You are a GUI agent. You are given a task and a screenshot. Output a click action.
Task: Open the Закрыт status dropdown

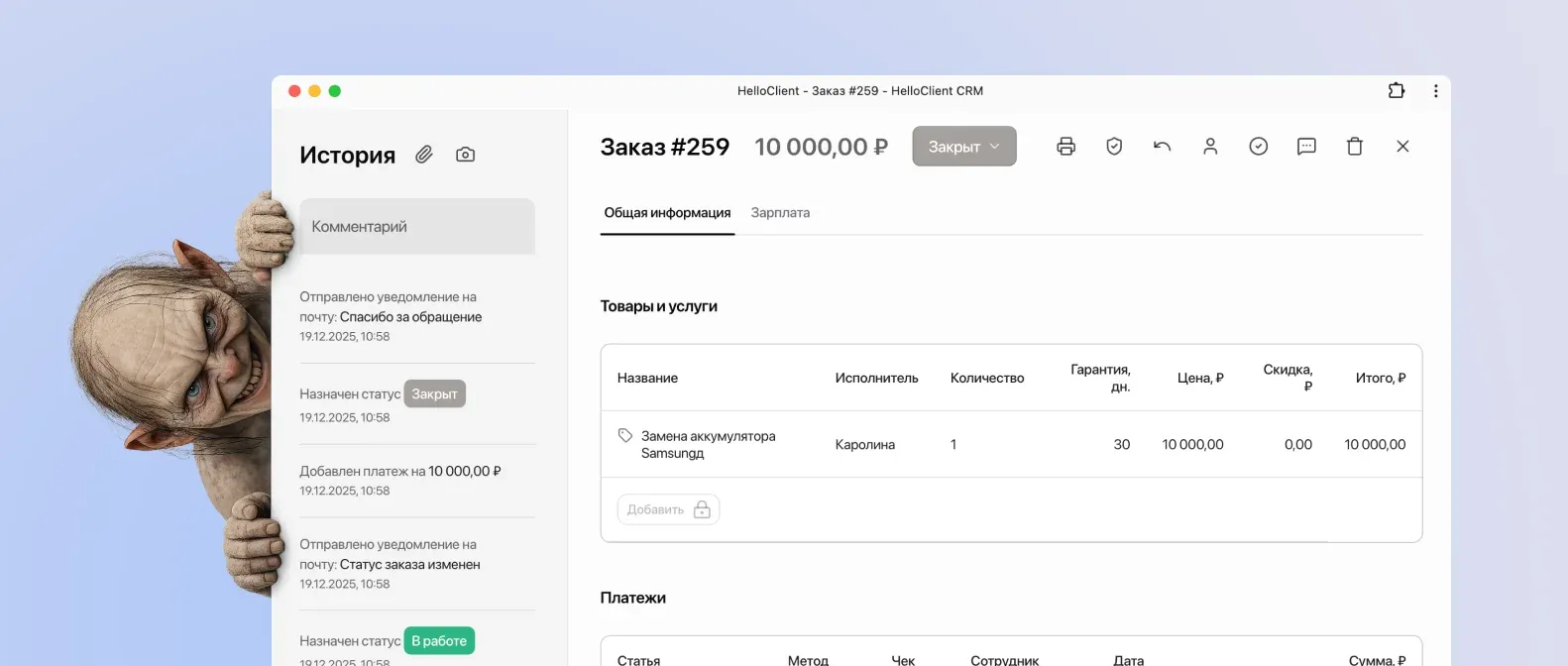coord(964,147)
